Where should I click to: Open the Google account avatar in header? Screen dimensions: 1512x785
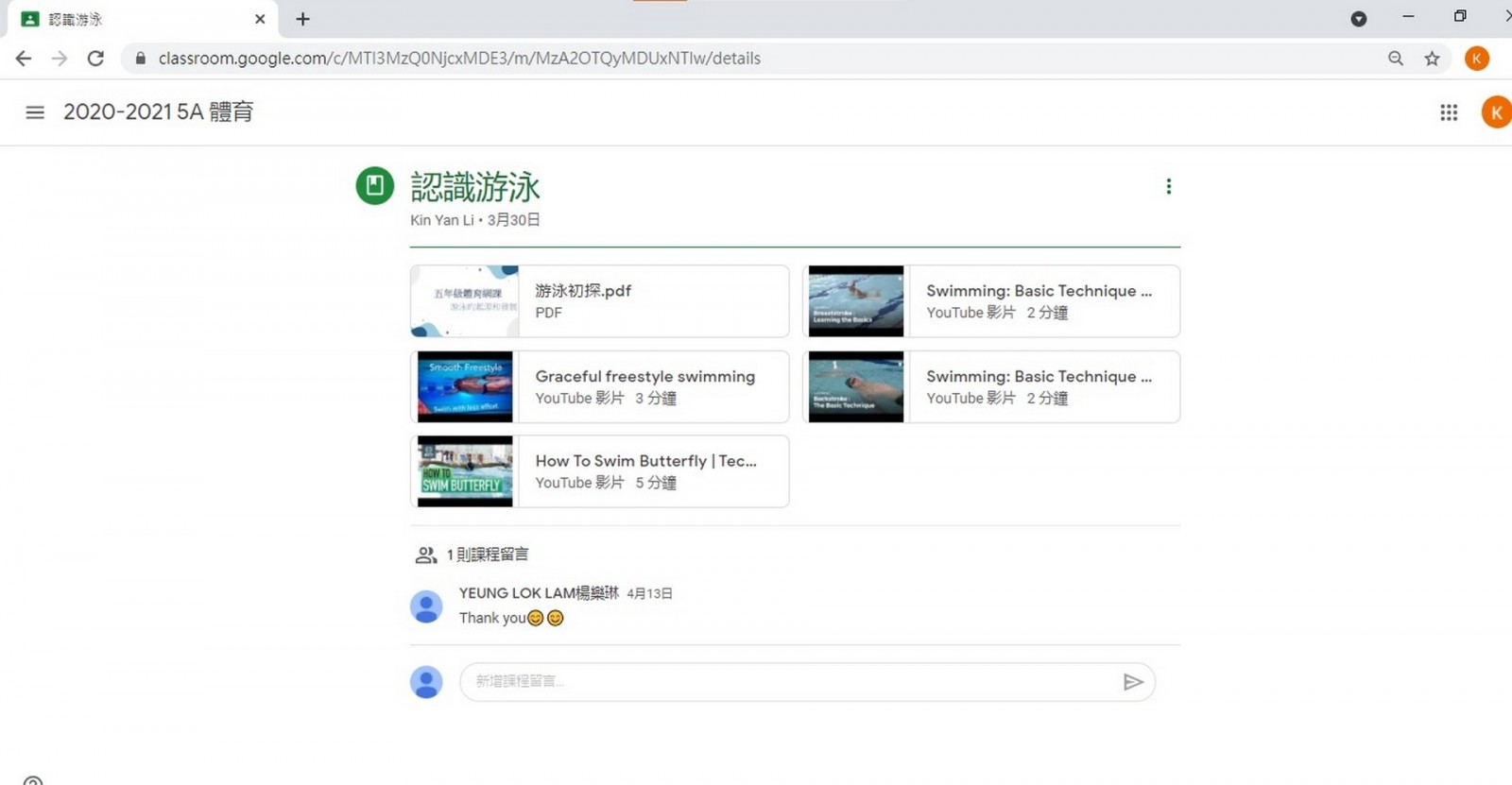click(x=1495, y=112)
